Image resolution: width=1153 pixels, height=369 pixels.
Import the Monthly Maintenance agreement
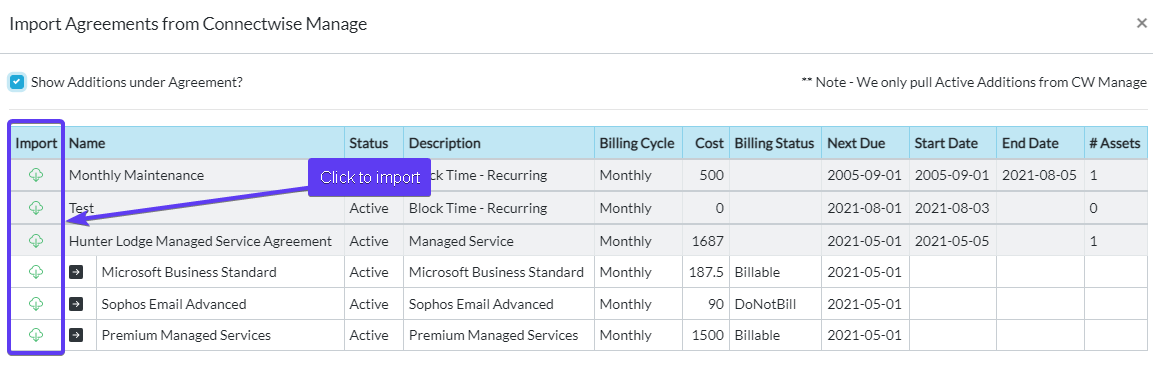(x=36, y=175)
